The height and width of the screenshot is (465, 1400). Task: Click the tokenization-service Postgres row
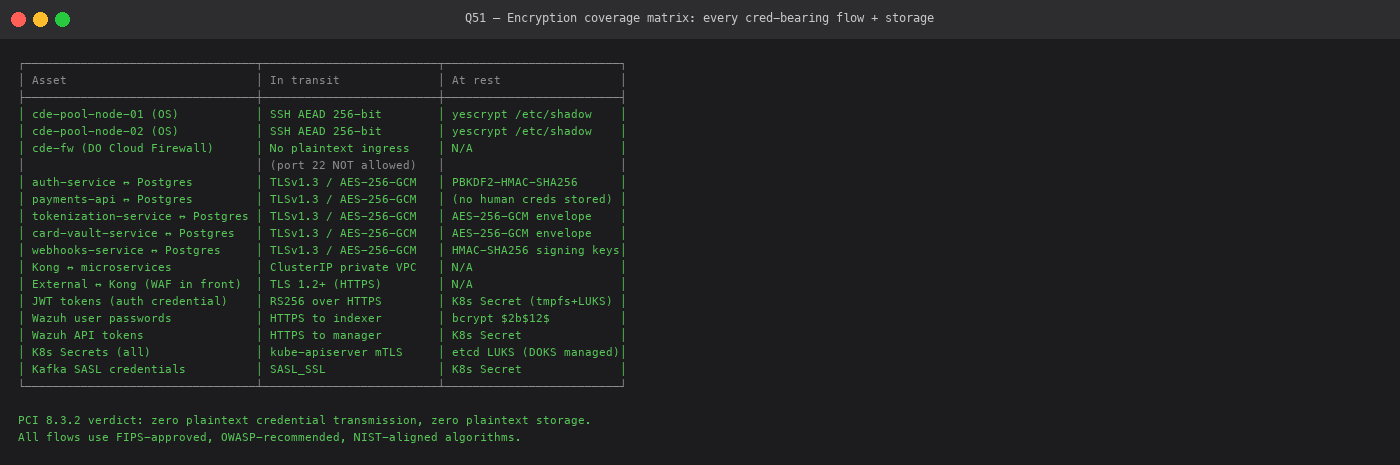[321, 216]
